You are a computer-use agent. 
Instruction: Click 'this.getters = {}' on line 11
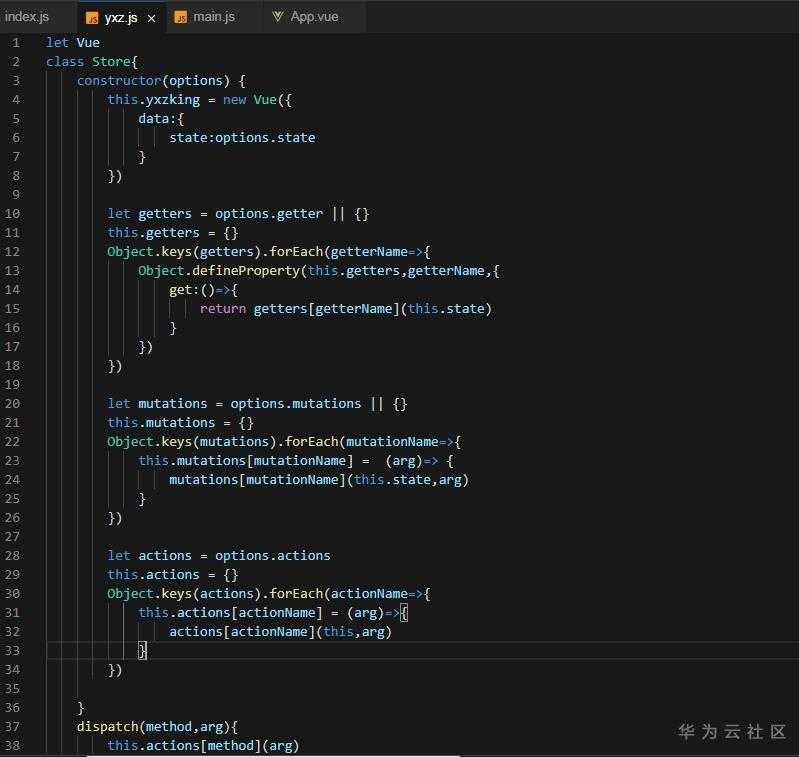point(172,233)
